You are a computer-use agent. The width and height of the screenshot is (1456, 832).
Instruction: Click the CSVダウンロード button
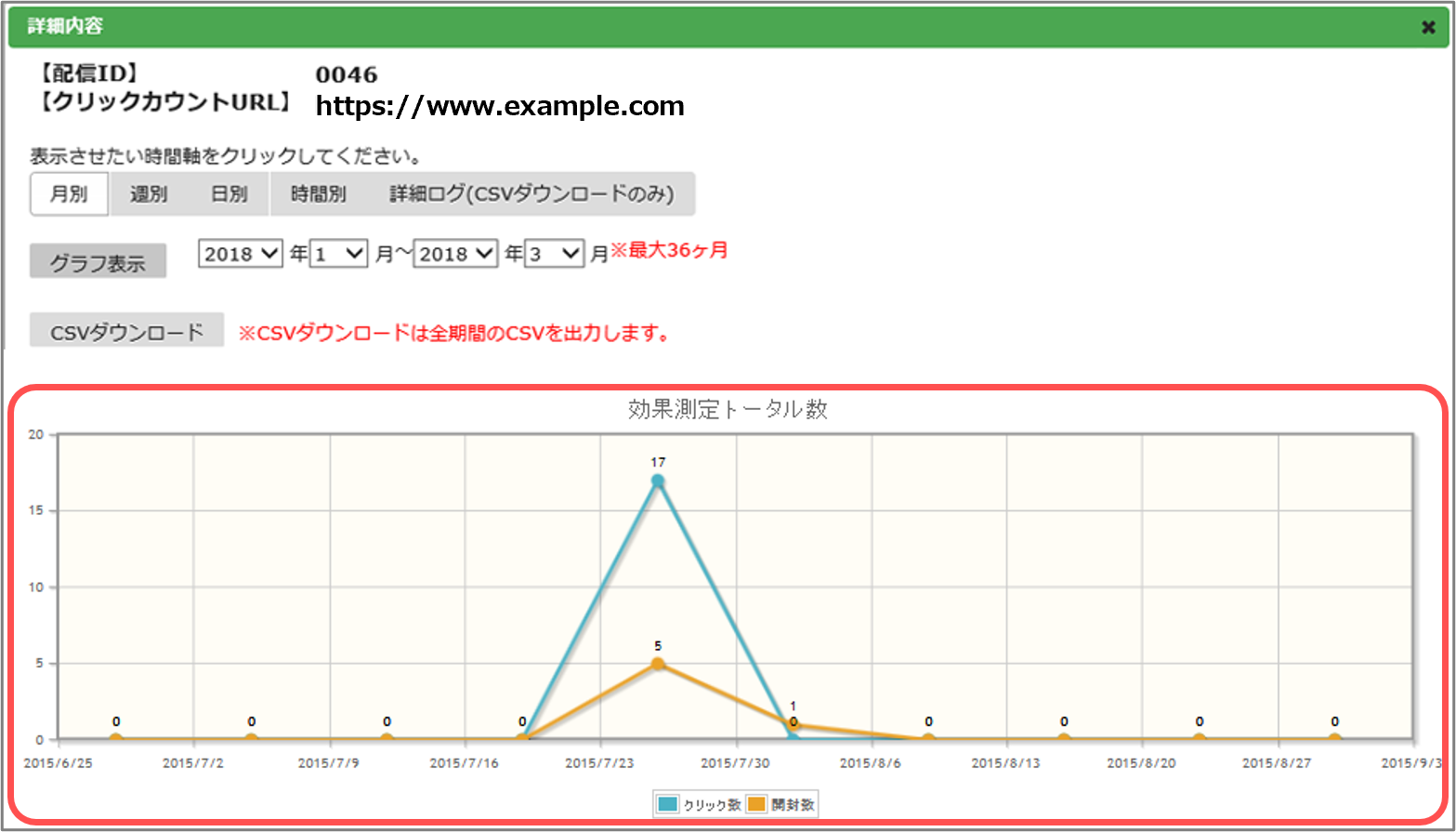pos(126,331)
